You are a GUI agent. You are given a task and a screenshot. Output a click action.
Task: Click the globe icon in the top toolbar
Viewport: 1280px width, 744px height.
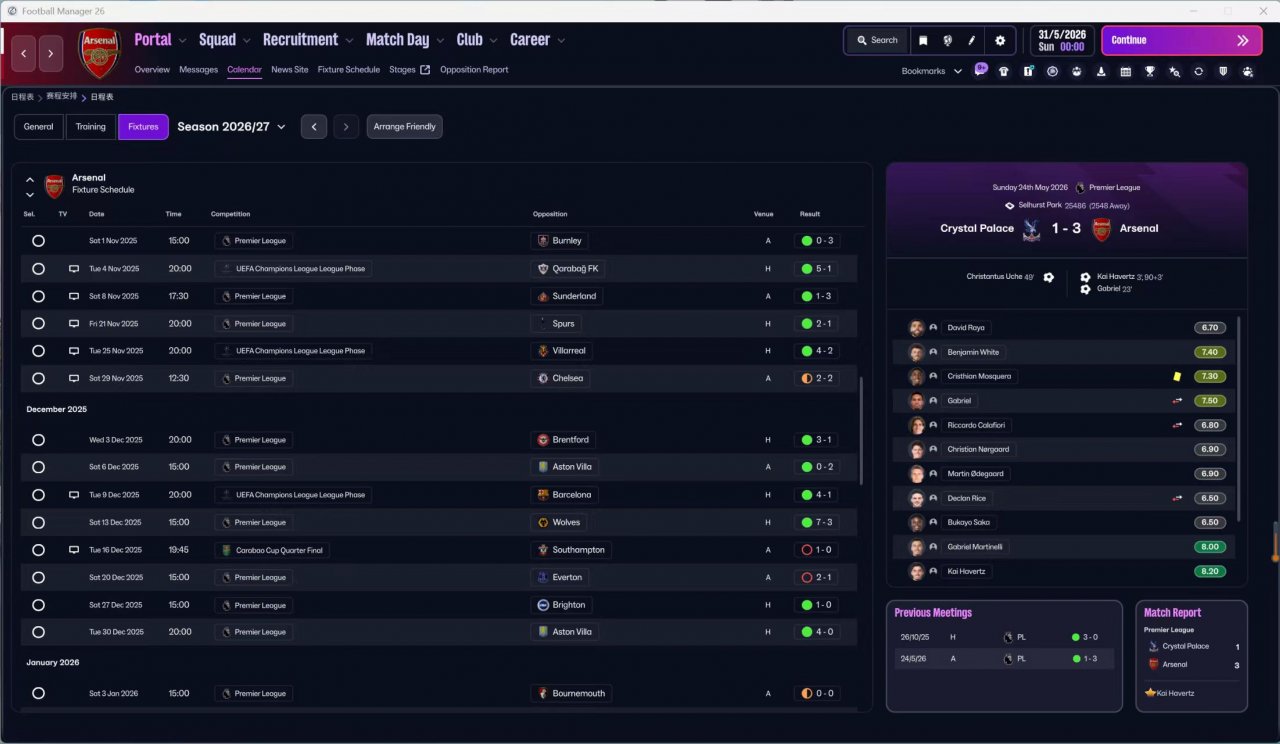pyautogui.click(x=947, y=41)
